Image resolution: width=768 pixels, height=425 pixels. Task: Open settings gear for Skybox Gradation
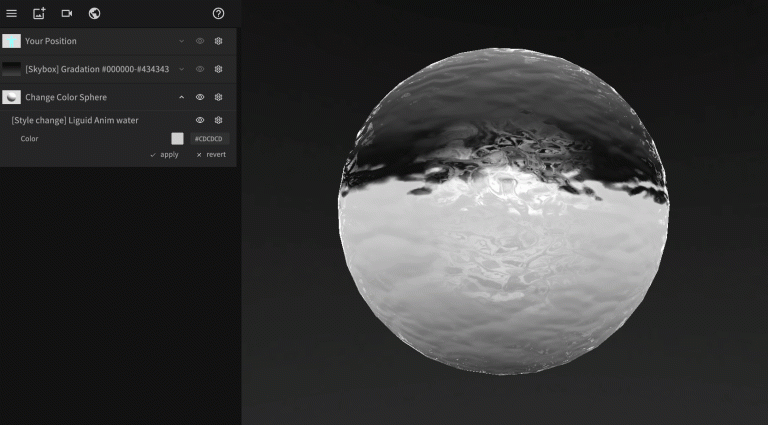pos(218,69)
